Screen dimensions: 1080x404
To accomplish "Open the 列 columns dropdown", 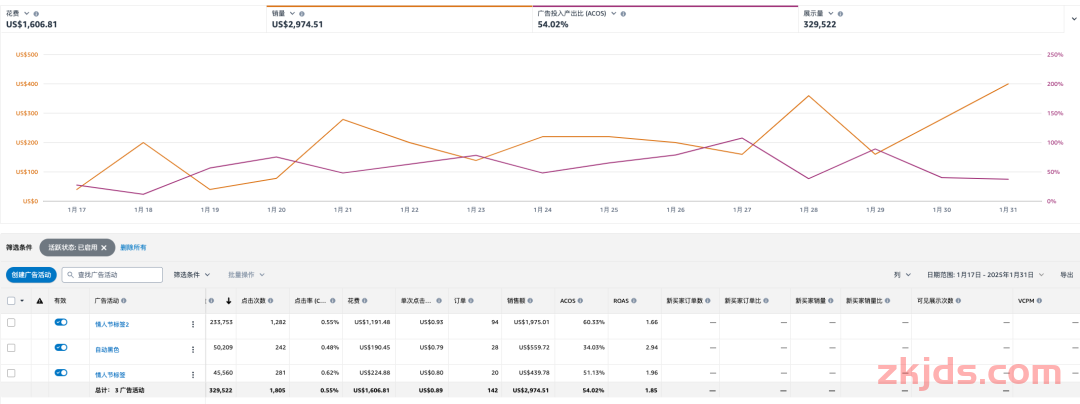I will pyautogui.click(x=902, y=275).
